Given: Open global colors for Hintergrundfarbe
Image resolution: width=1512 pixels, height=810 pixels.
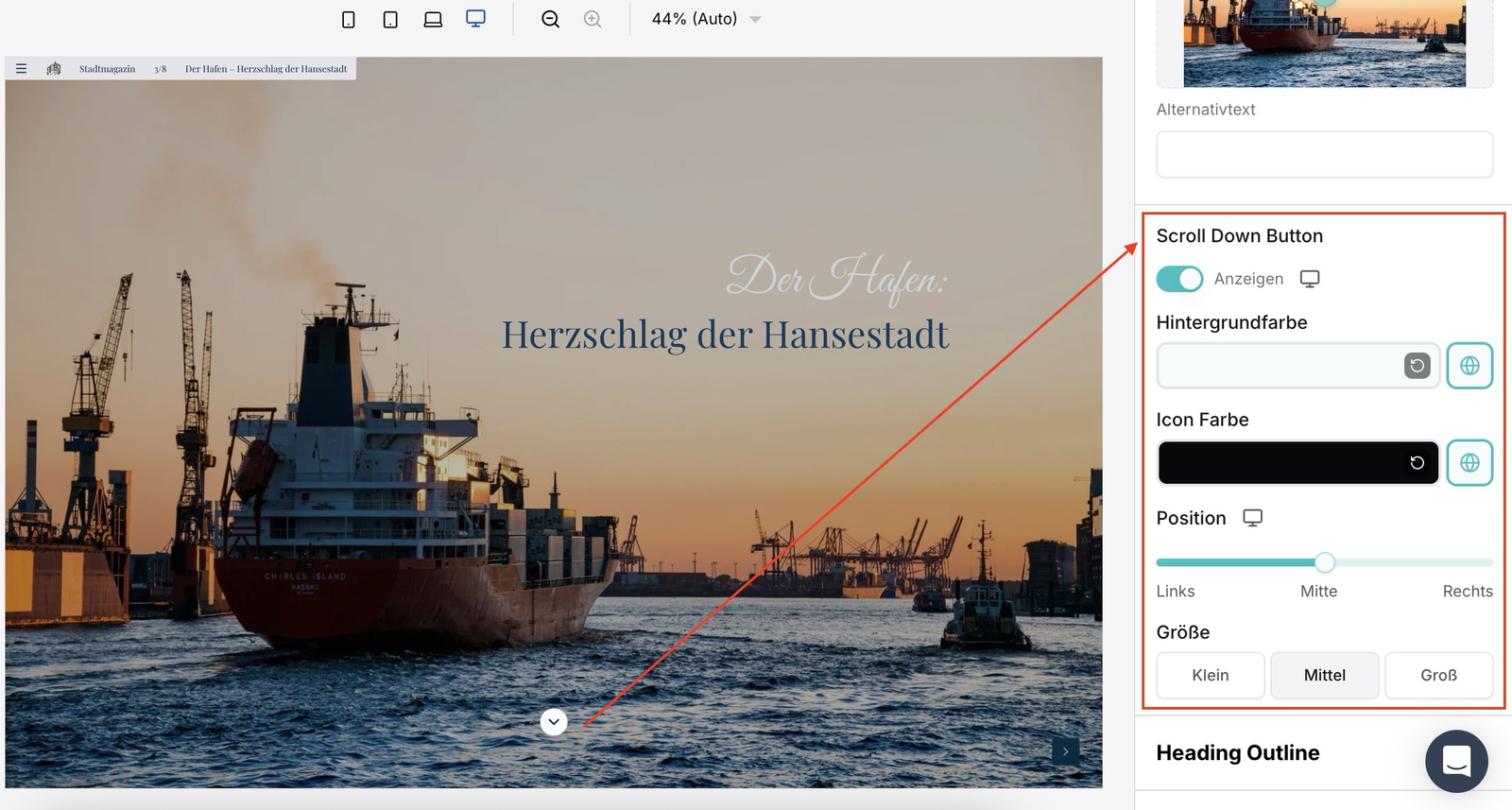Looking at the screenshot, I should pos(1469,366).
